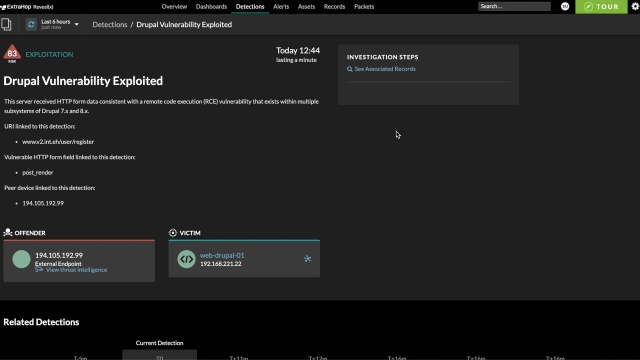Open View threat intelligence link
The height and width of the screenshot is (360, 640).
point(76,270)
